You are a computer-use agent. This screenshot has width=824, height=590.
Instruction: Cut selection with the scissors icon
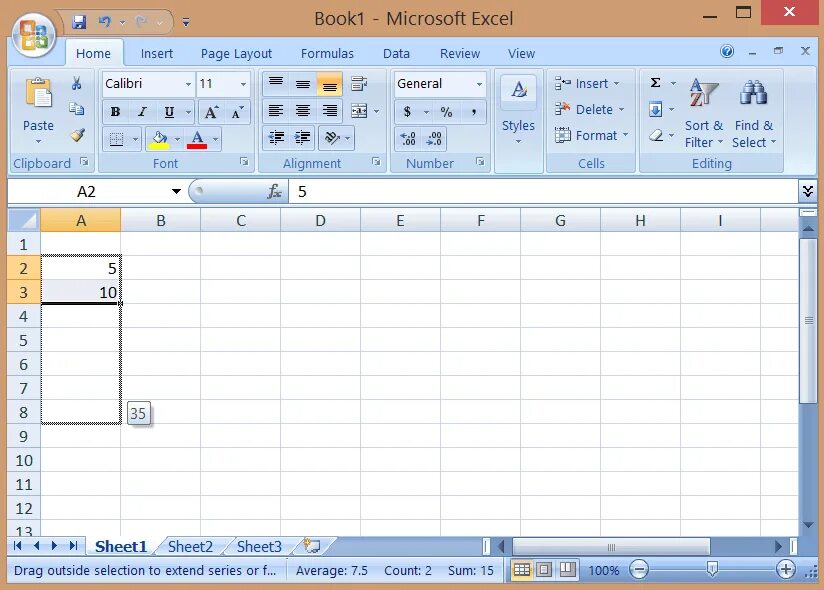tap(77, 83)
